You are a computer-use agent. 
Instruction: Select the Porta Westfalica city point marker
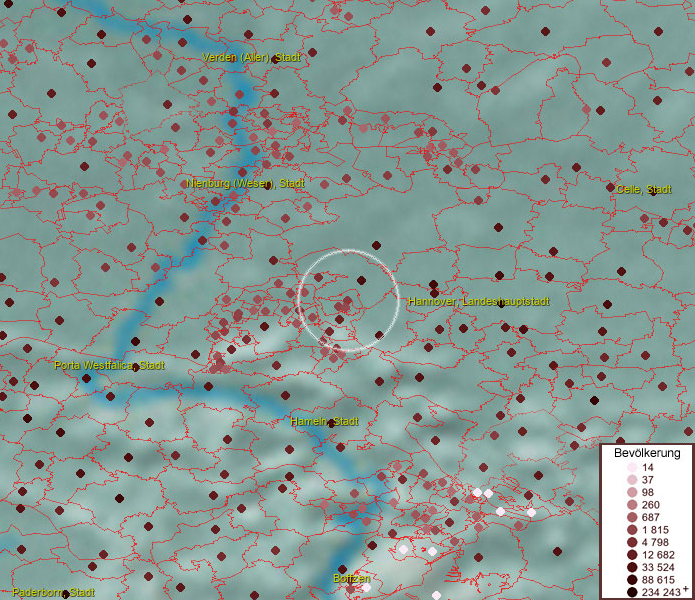coord(136,368)
